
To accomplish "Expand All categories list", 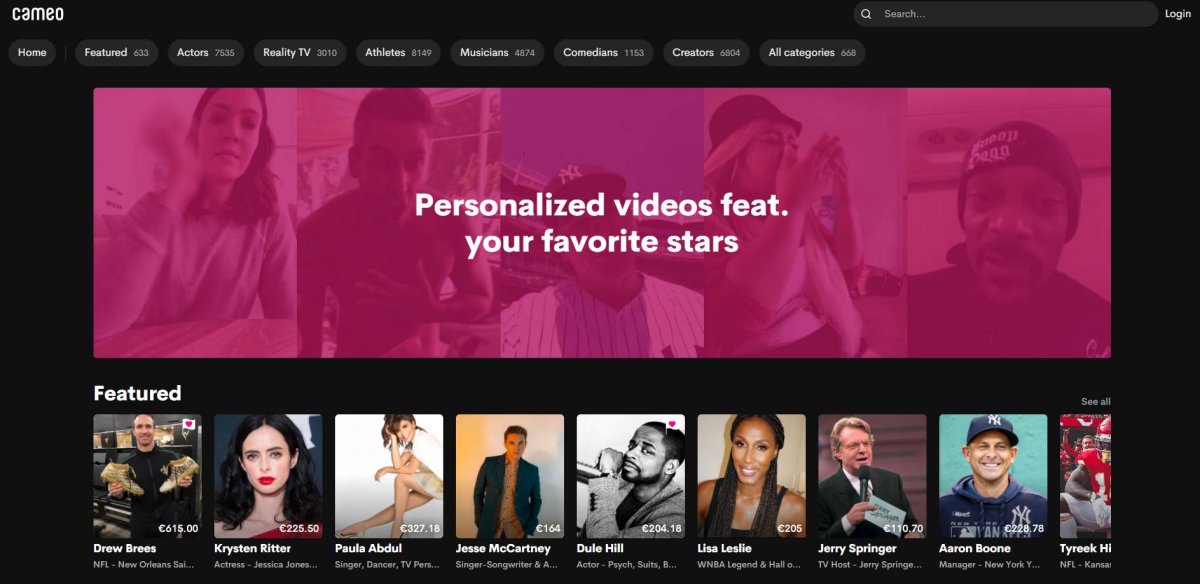I will click(811, 53).
